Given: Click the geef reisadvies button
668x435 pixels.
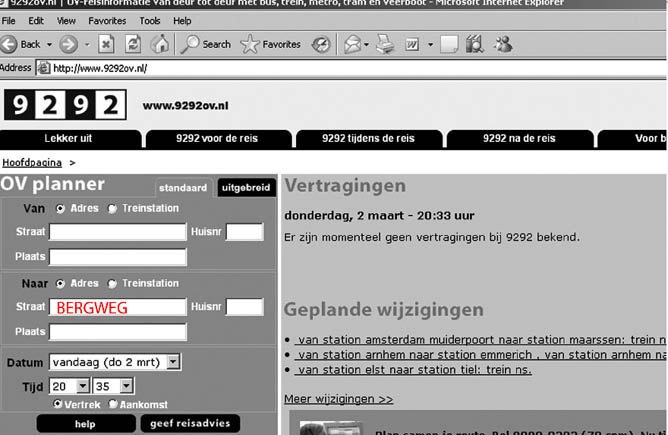Looking at the screenshot, I should pyautogui.click(x=190, y=423).
